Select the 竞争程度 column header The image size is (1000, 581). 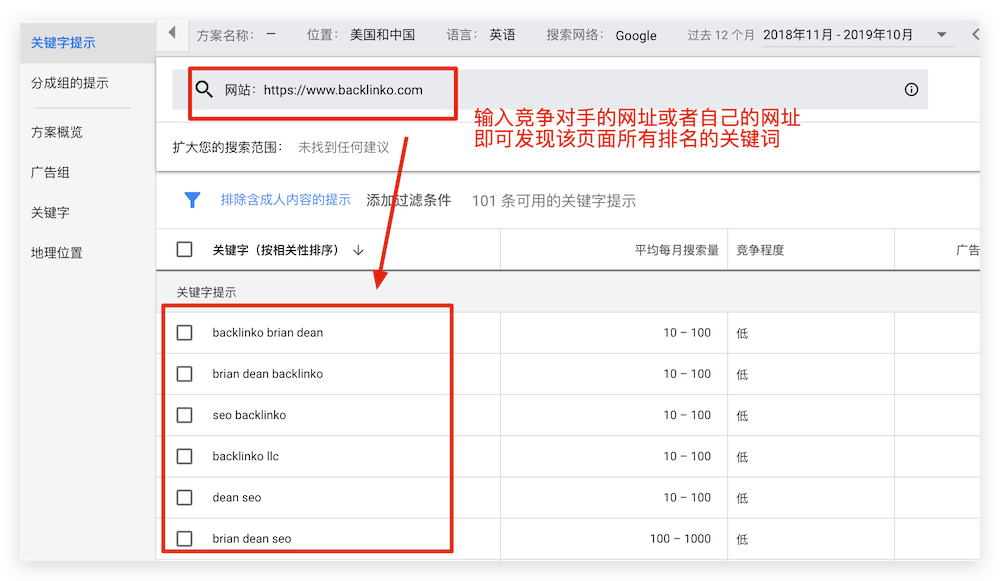[x=760, y=249]
